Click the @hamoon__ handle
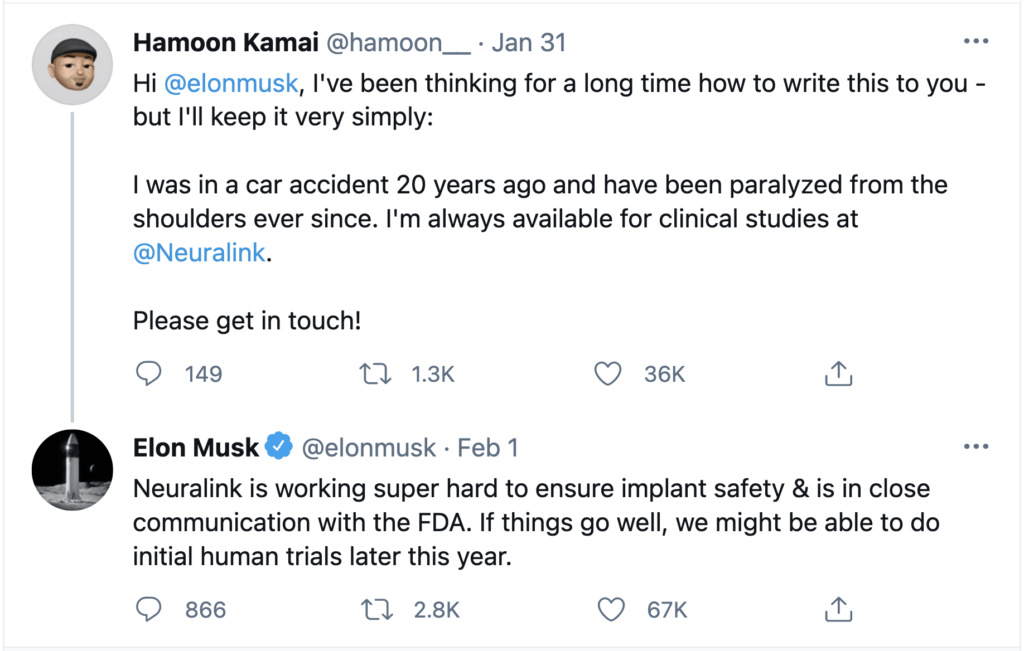Image resolution: width=1024 pixels, height=651 pixels. point(398,42)
